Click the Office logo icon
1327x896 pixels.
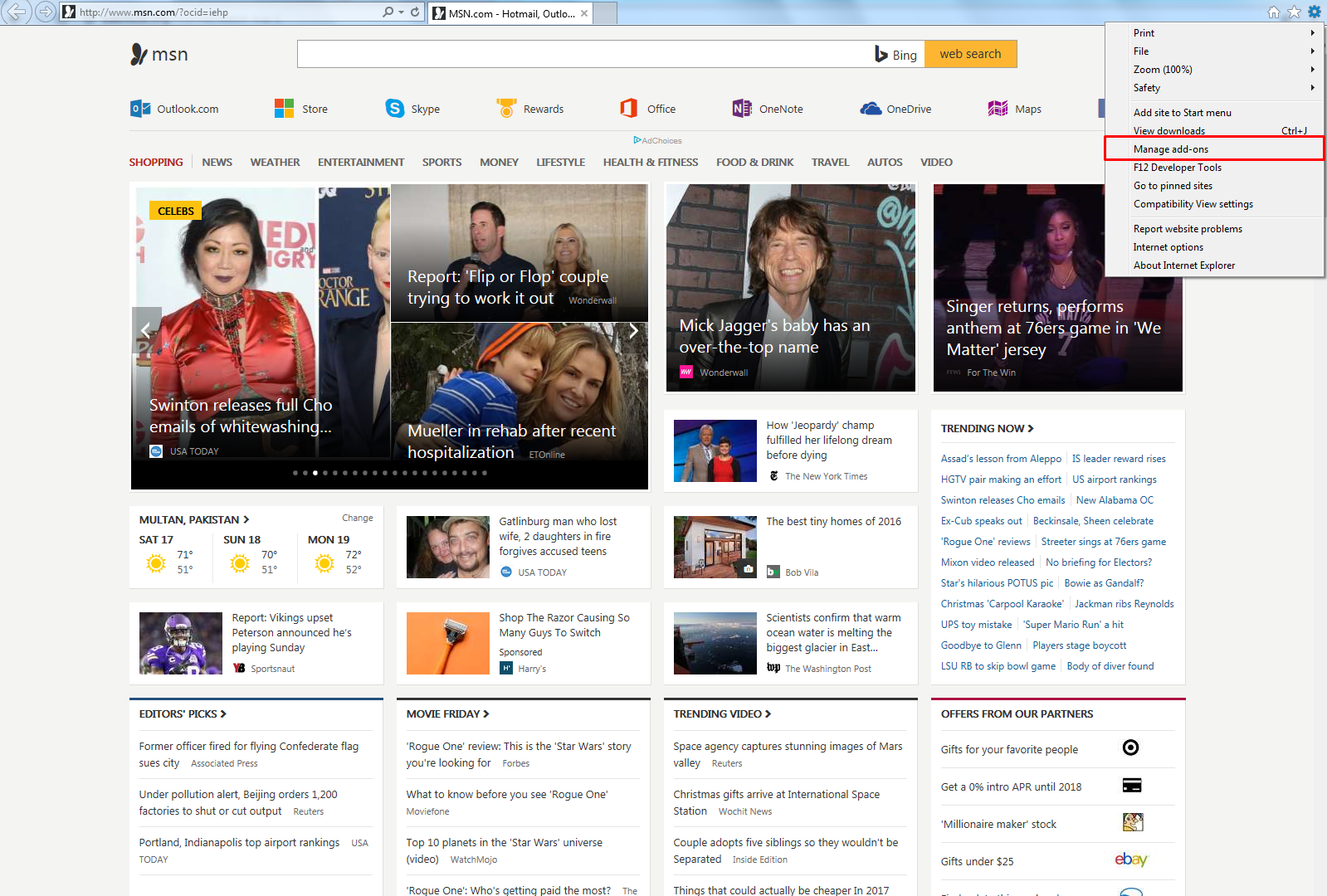(x=628, y=108)
